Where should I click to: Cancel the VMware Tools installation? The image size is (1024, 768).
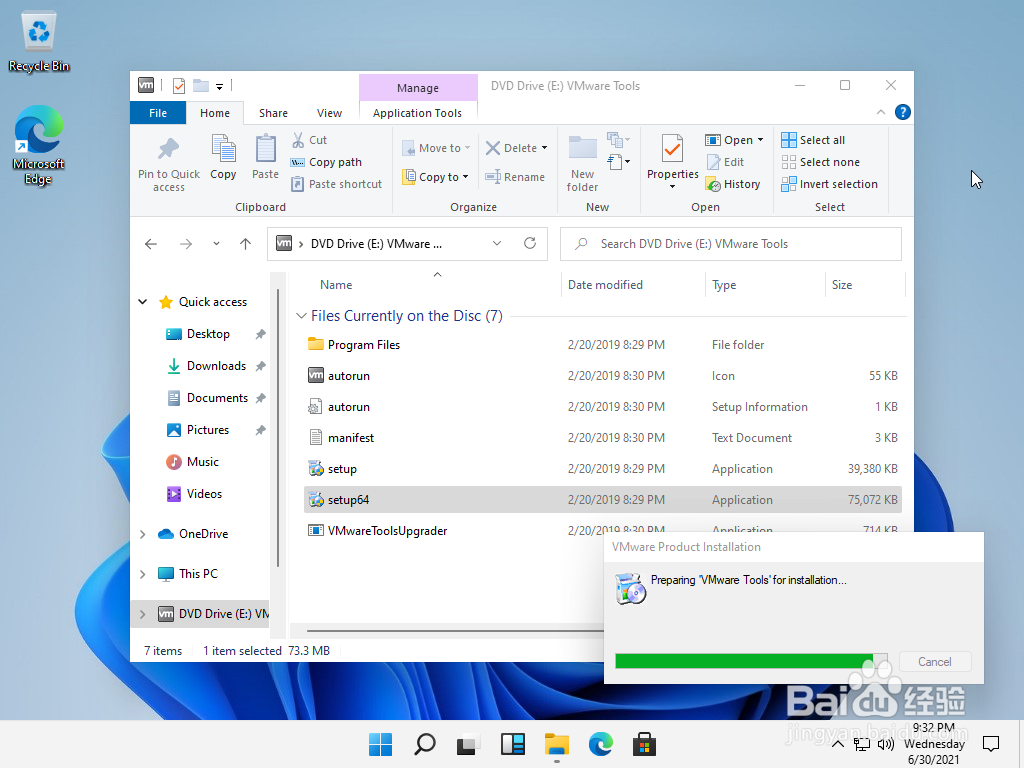coord(935,662)
